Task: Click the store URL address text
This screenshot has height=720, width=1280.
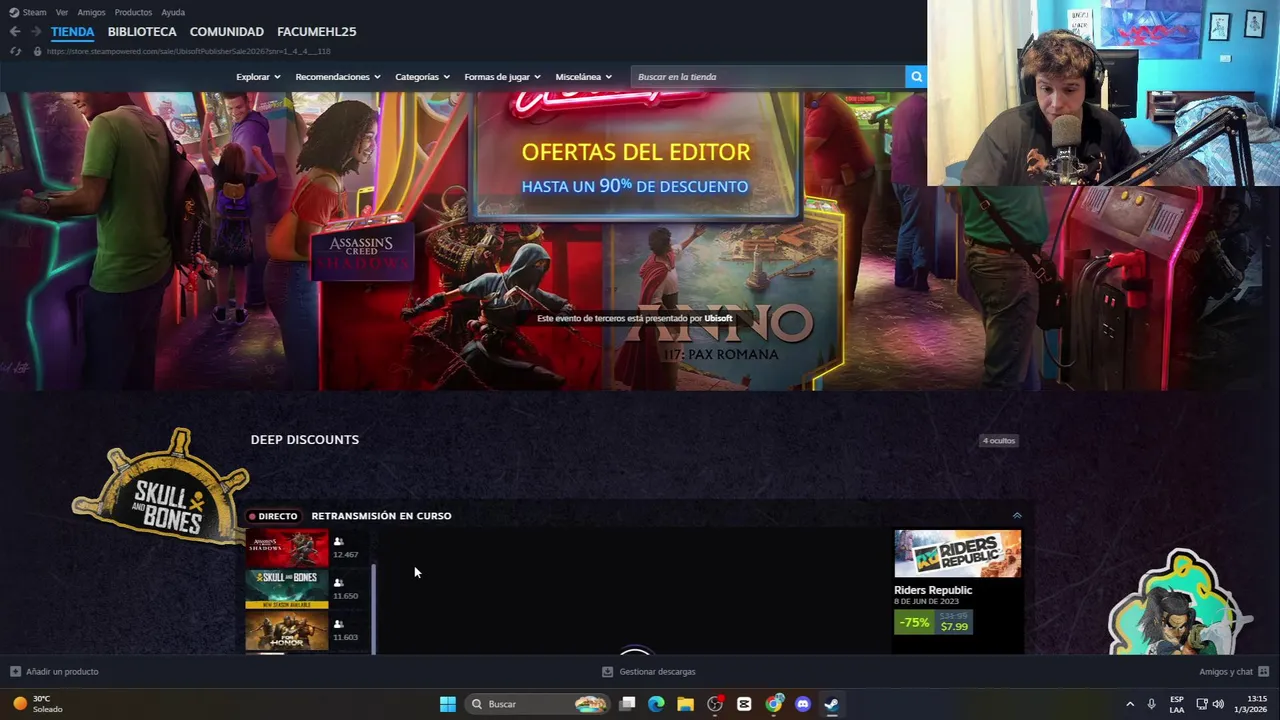Action: 188,51
